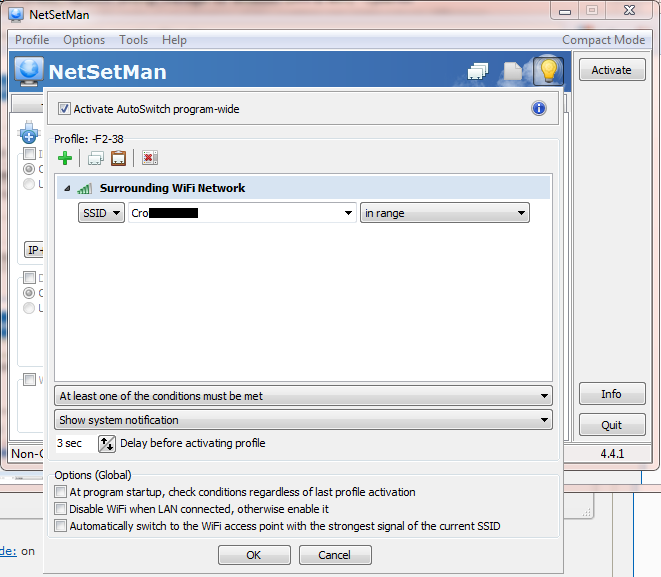Click the delay spinner arrows button
Screen dimensions: 661x577
pyautogui.click(x=107, y=444)
